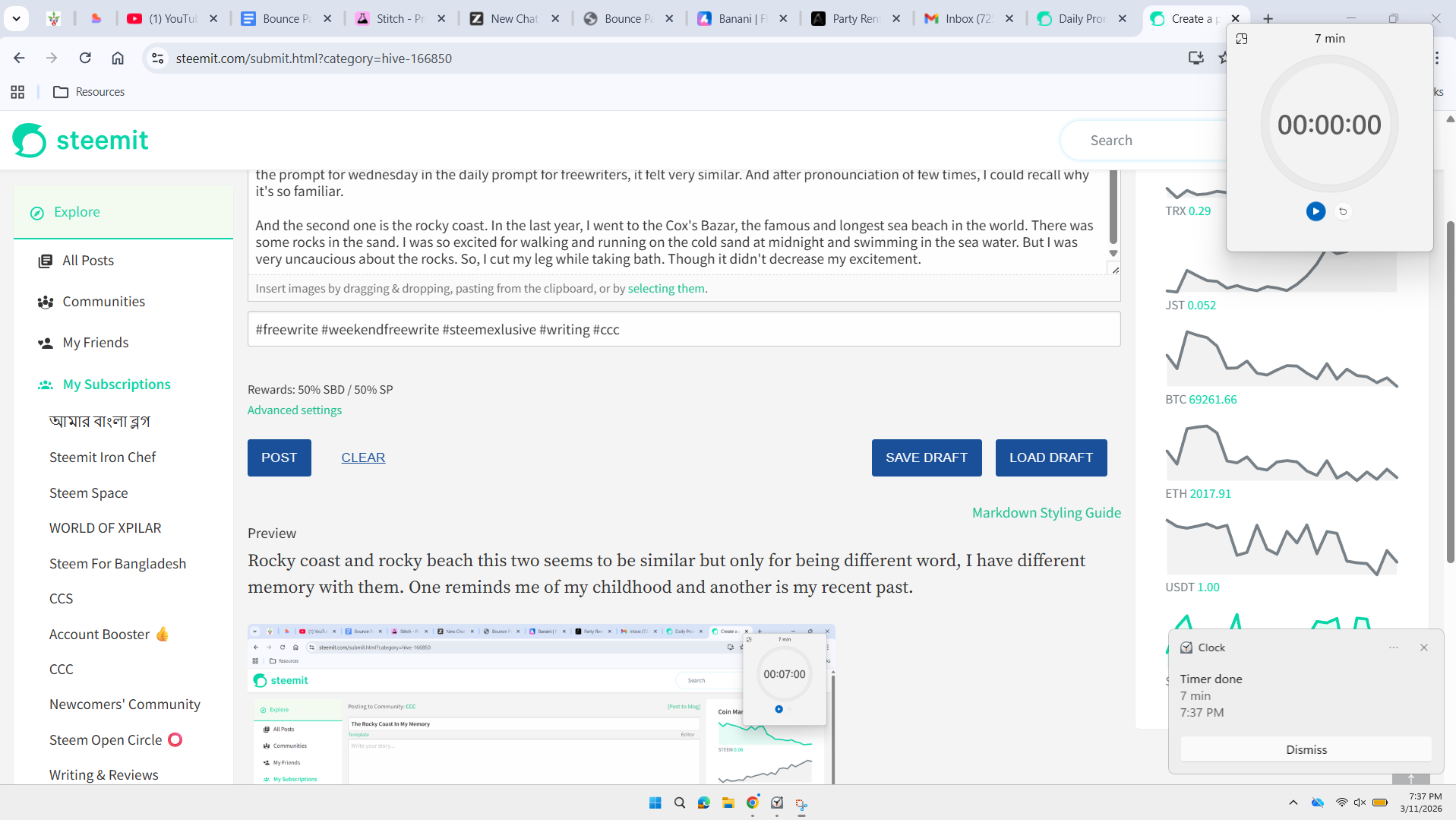Open the Steem Space community
The height and width of the screenshot is (820, 1456).
[x=89, y=493]
